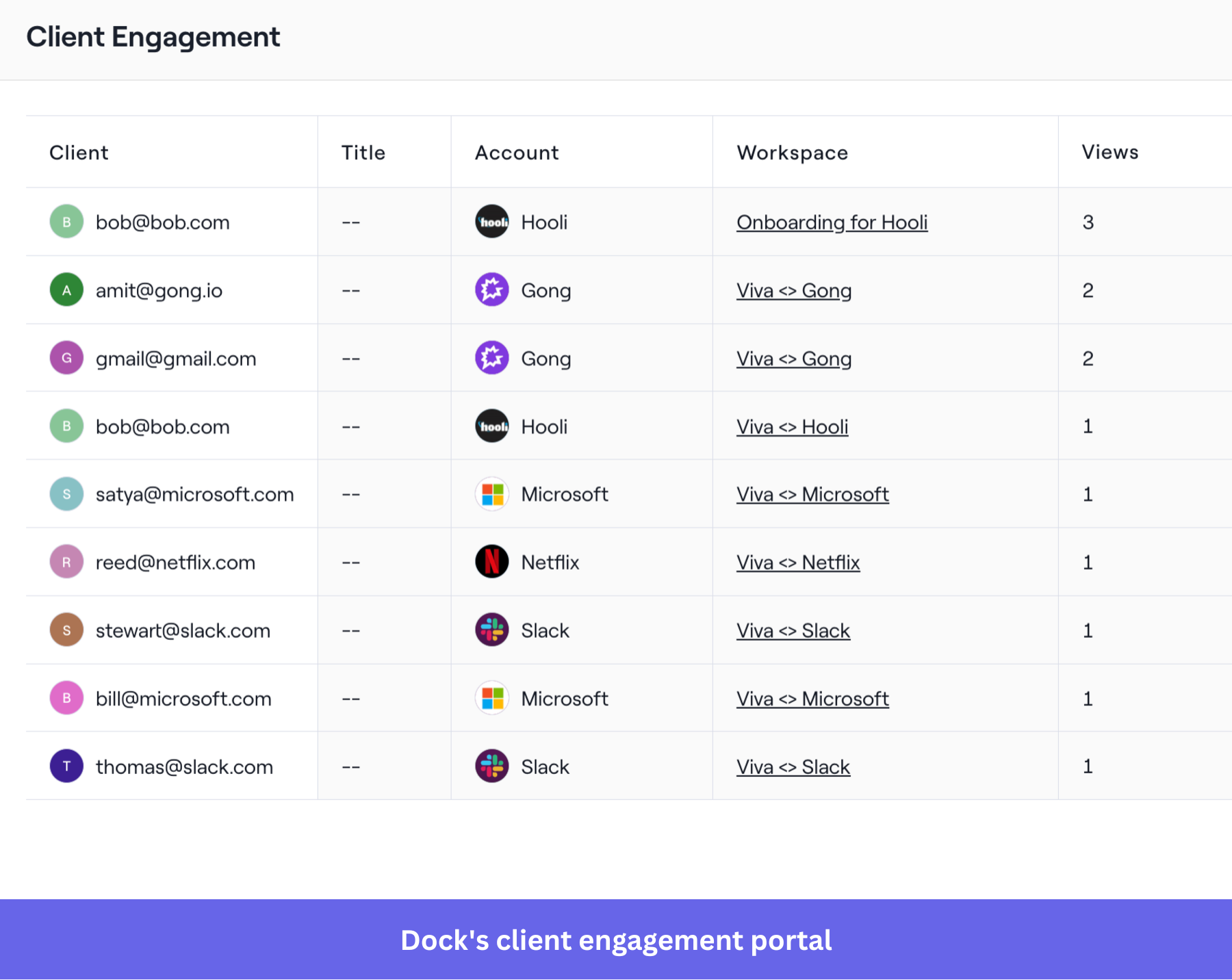1232x980 pixels.
Task: Open Viva <> Slack link for stewart@slack.com
Action: [x=793, y=630]
